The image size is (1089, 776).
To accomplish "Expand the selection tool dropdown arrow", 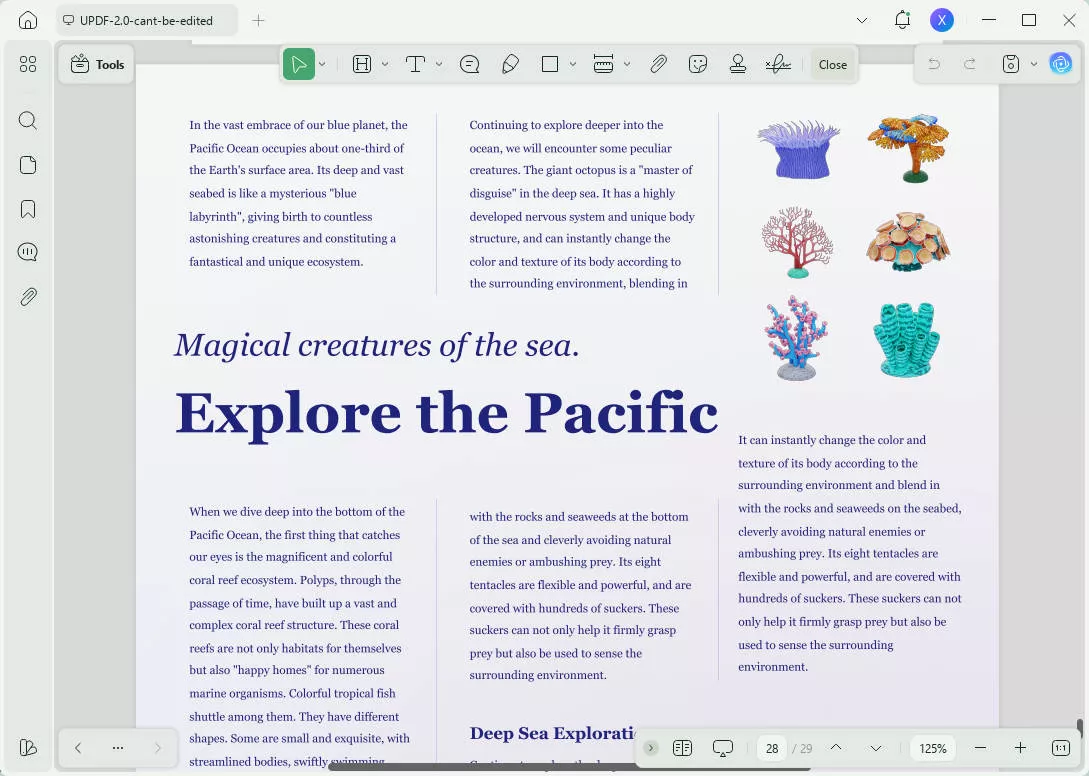I will (x=322, y=65).
